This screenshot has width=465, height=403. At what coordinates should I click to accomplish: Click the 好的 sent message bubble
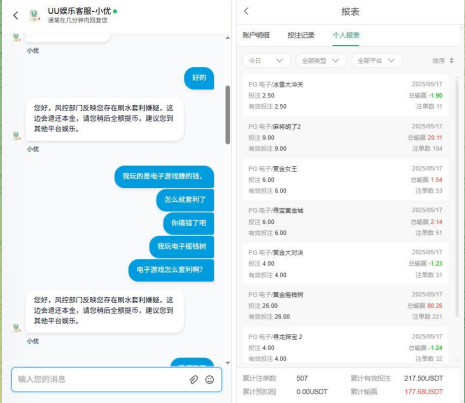click(x=199, y=78)
